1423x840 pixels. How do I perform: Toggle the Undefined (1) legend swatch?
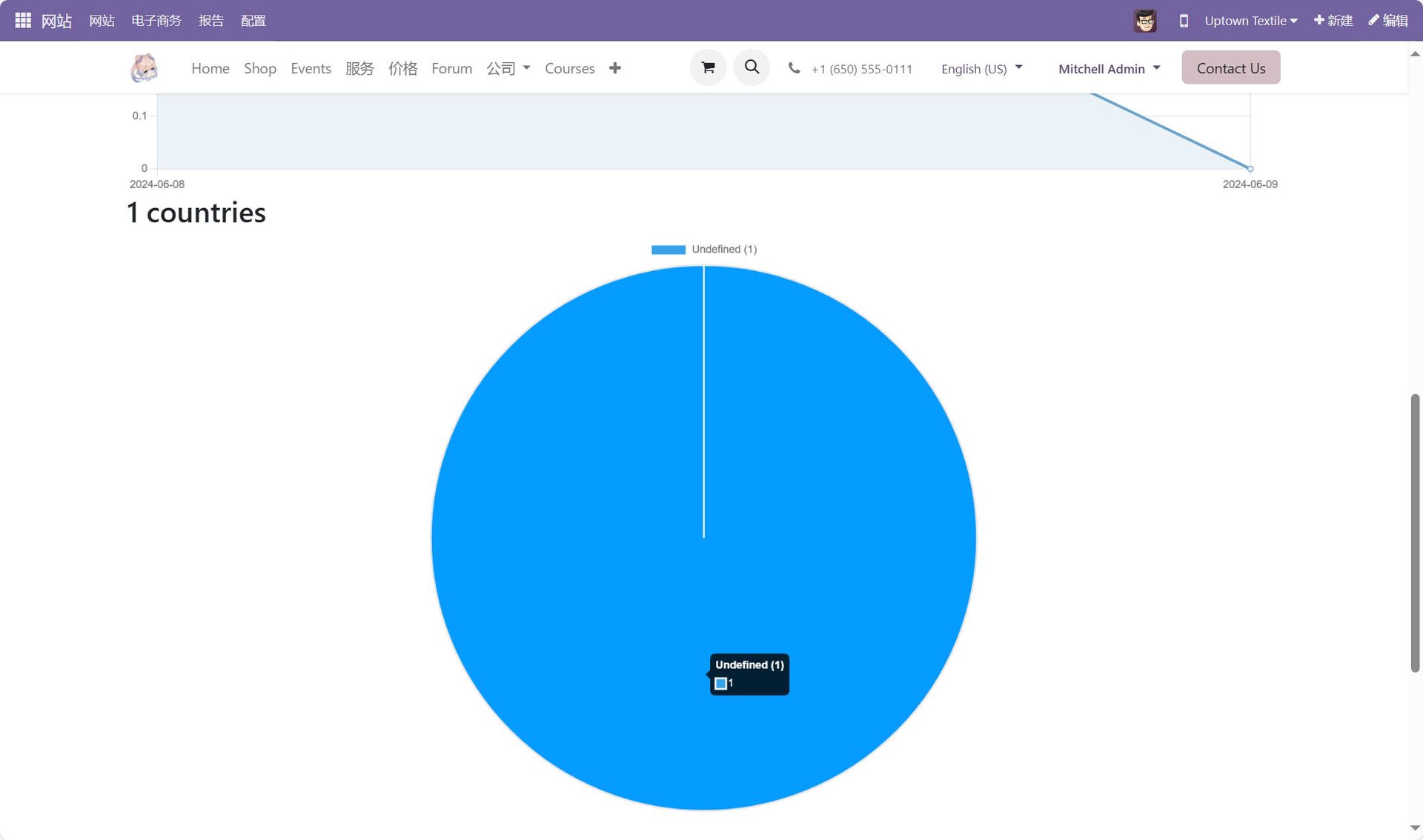[669, 250]
